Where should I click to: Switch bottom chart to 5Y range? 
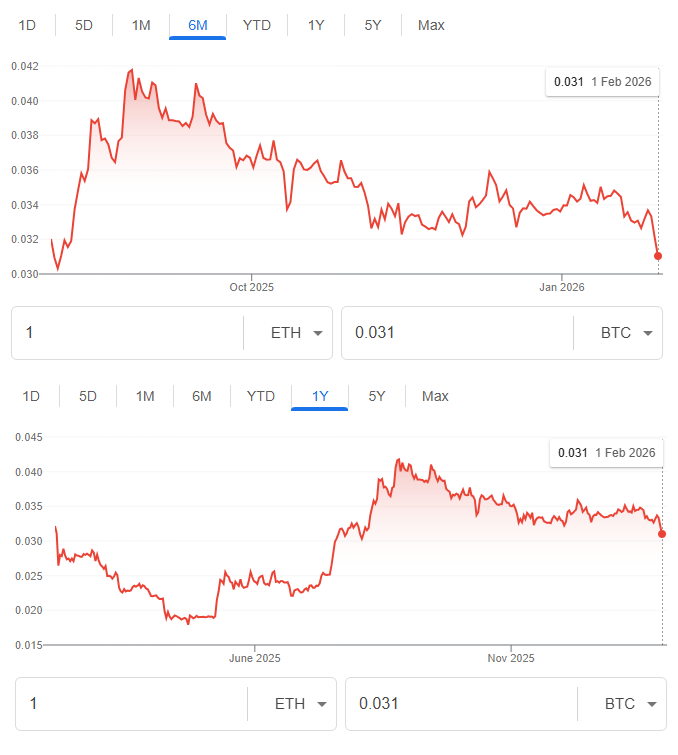tap(377, 396)
